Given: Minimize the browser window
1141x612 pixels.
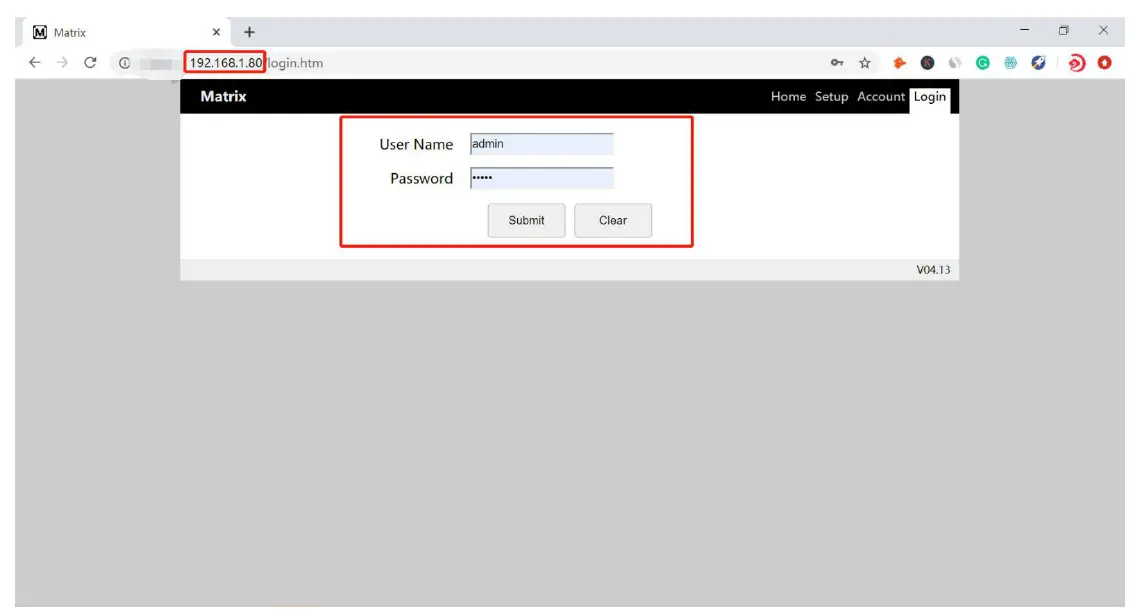Looking at the screenshot, I should [1025, 31].
